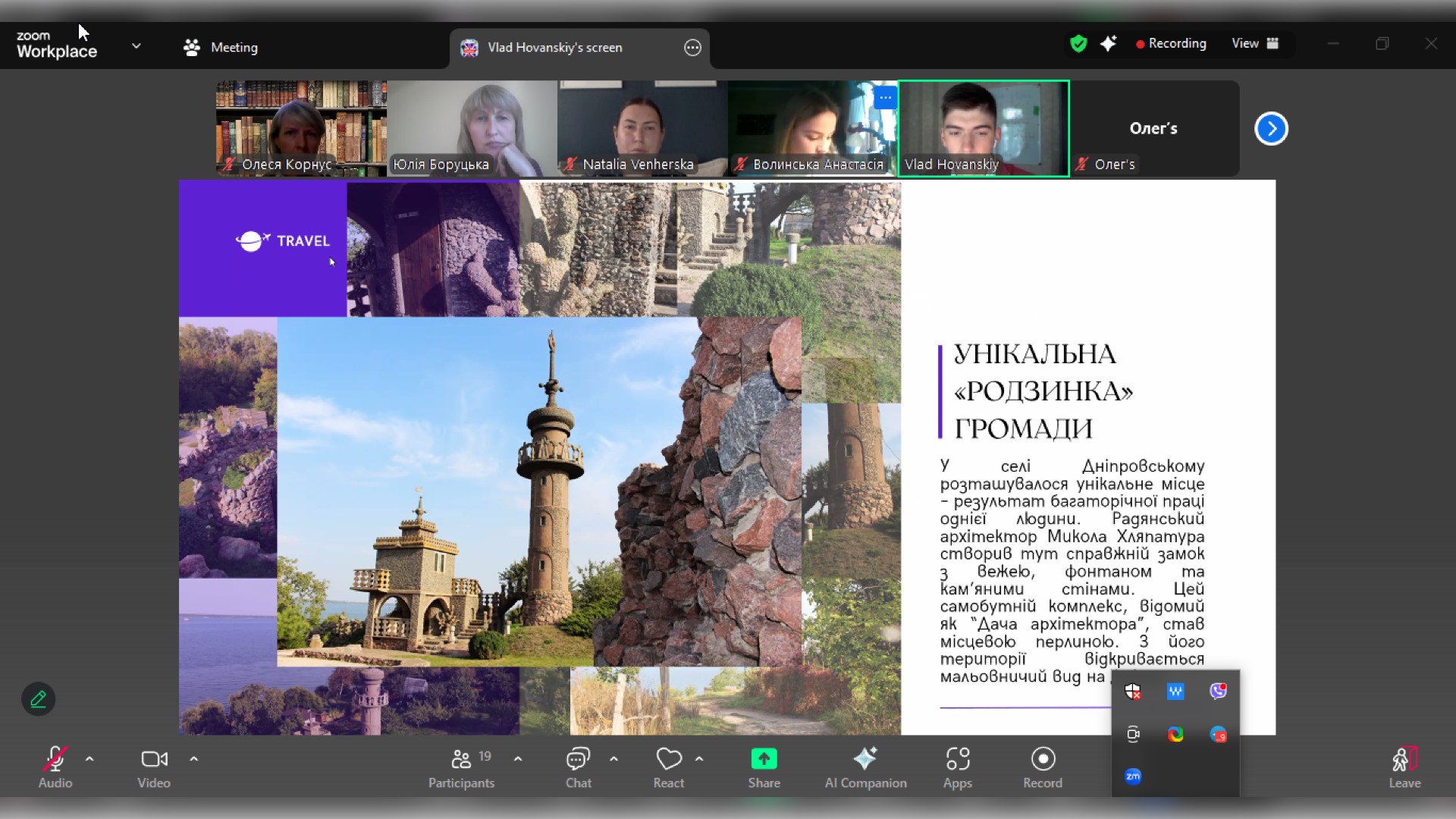This screenshot has height=819, width=1456.
Task: Open the Chat panel
Action: tap(579, 767)
